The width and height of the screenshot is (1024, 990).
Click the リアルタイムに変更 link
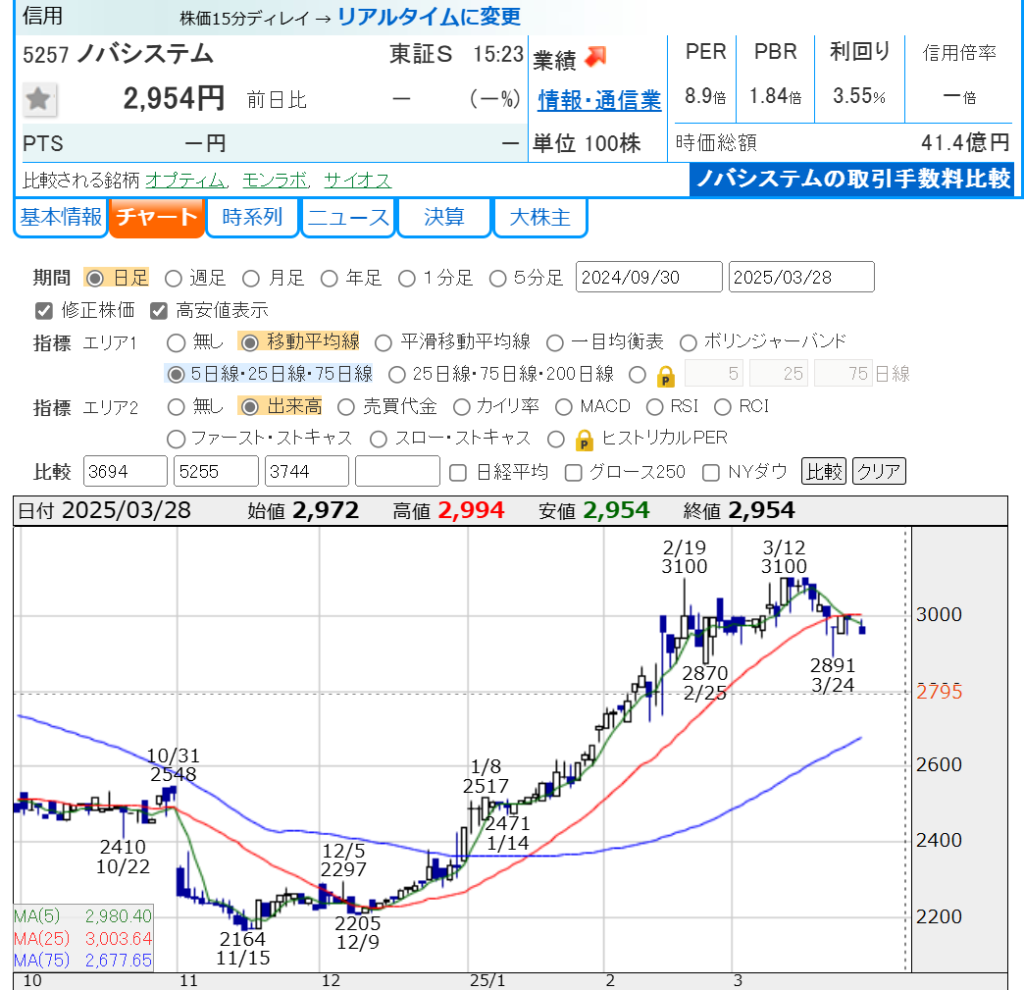pyautogui.click(x=429, y=16)
